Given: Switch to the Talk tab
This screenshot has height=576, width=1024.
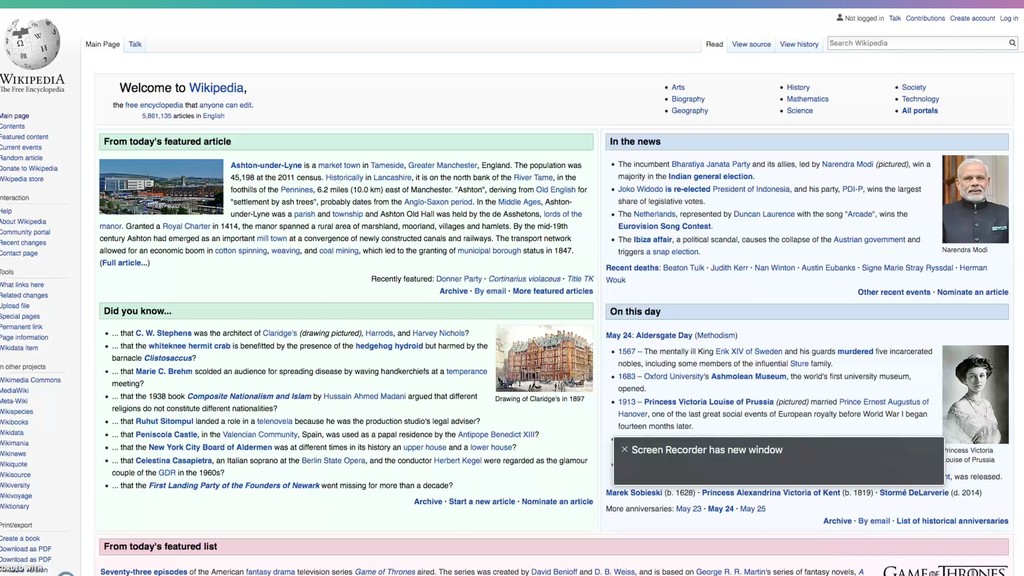Looking at the screenshot, I should tap(135, 44).
